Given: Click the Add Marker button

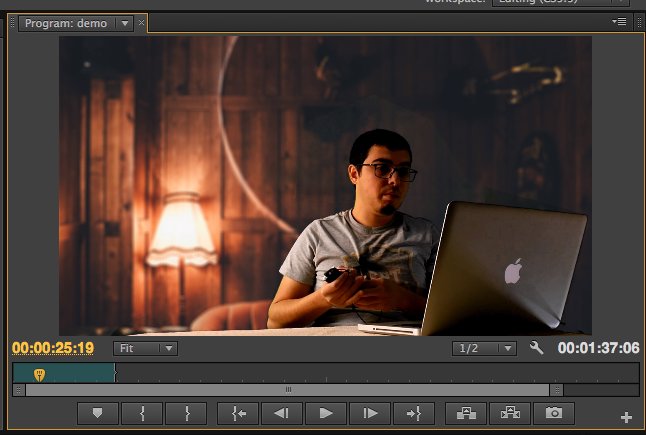Looking at the screenshot, I should [x=98, y=413].
